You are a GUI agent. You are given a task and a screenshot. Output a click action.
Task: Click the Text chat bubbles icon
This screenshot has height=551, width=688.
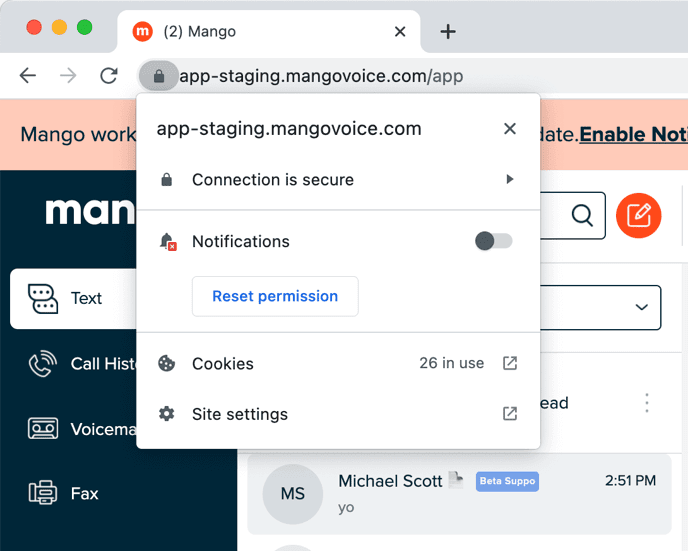pyautogui.click(x=43, y=299)
